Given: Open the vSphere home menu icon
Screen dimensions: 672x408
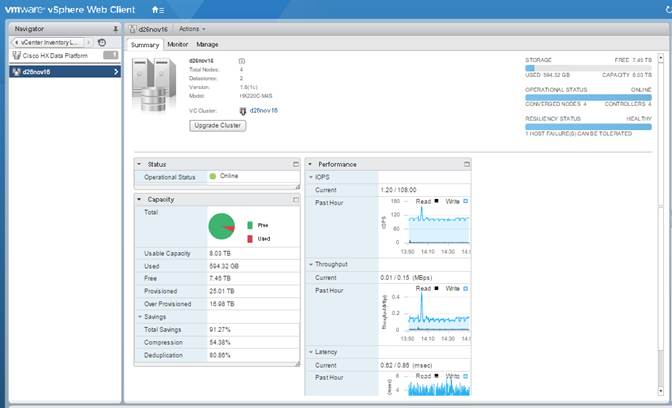Looking at the screenshot, I should tap(158, 10).
